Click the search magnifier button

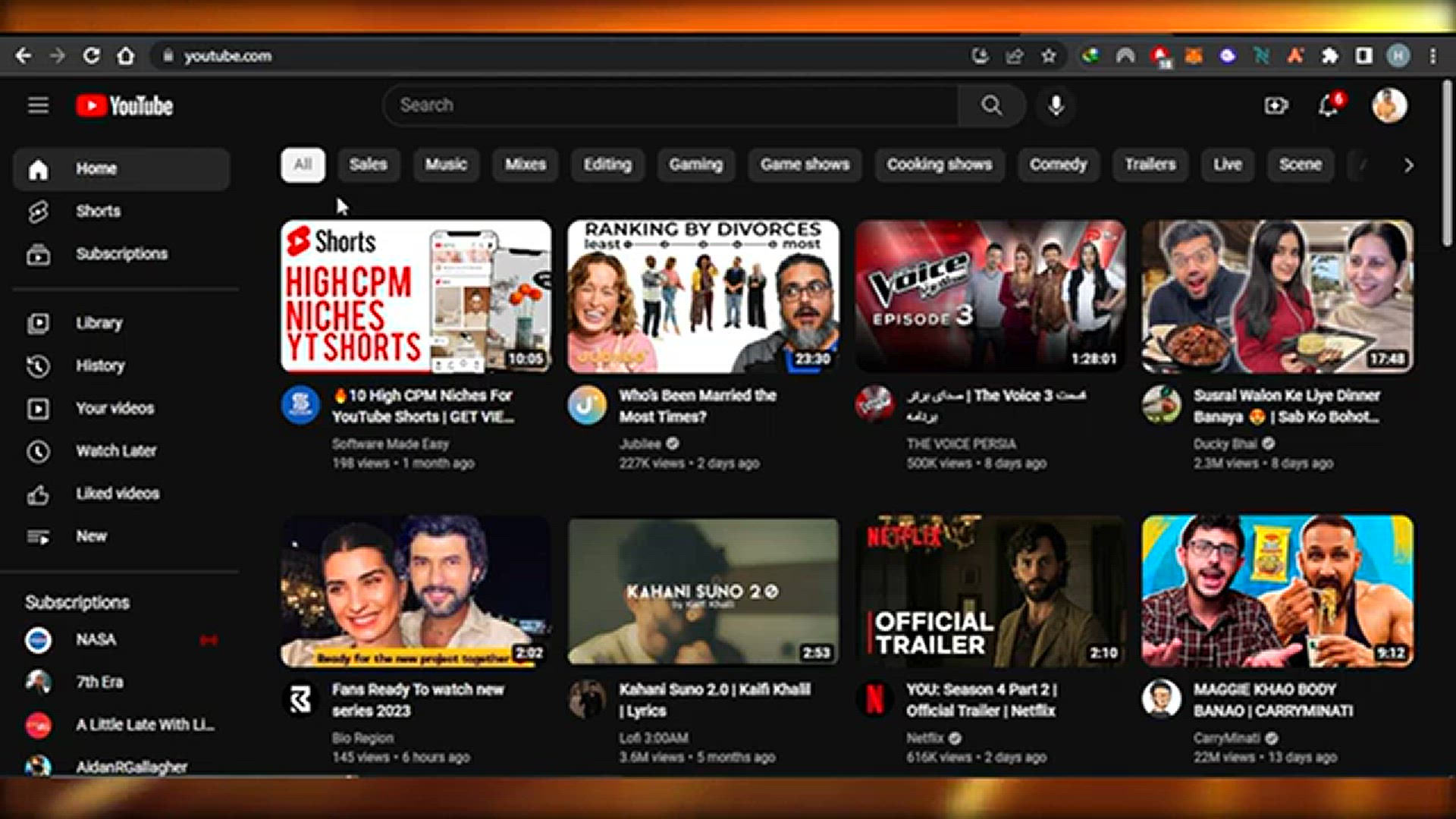tap(991, 105)
